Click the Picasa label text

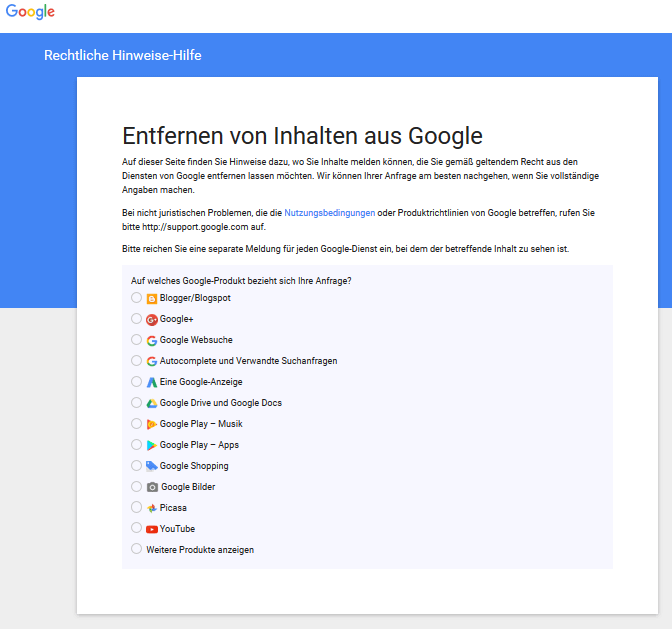(173, 508)
